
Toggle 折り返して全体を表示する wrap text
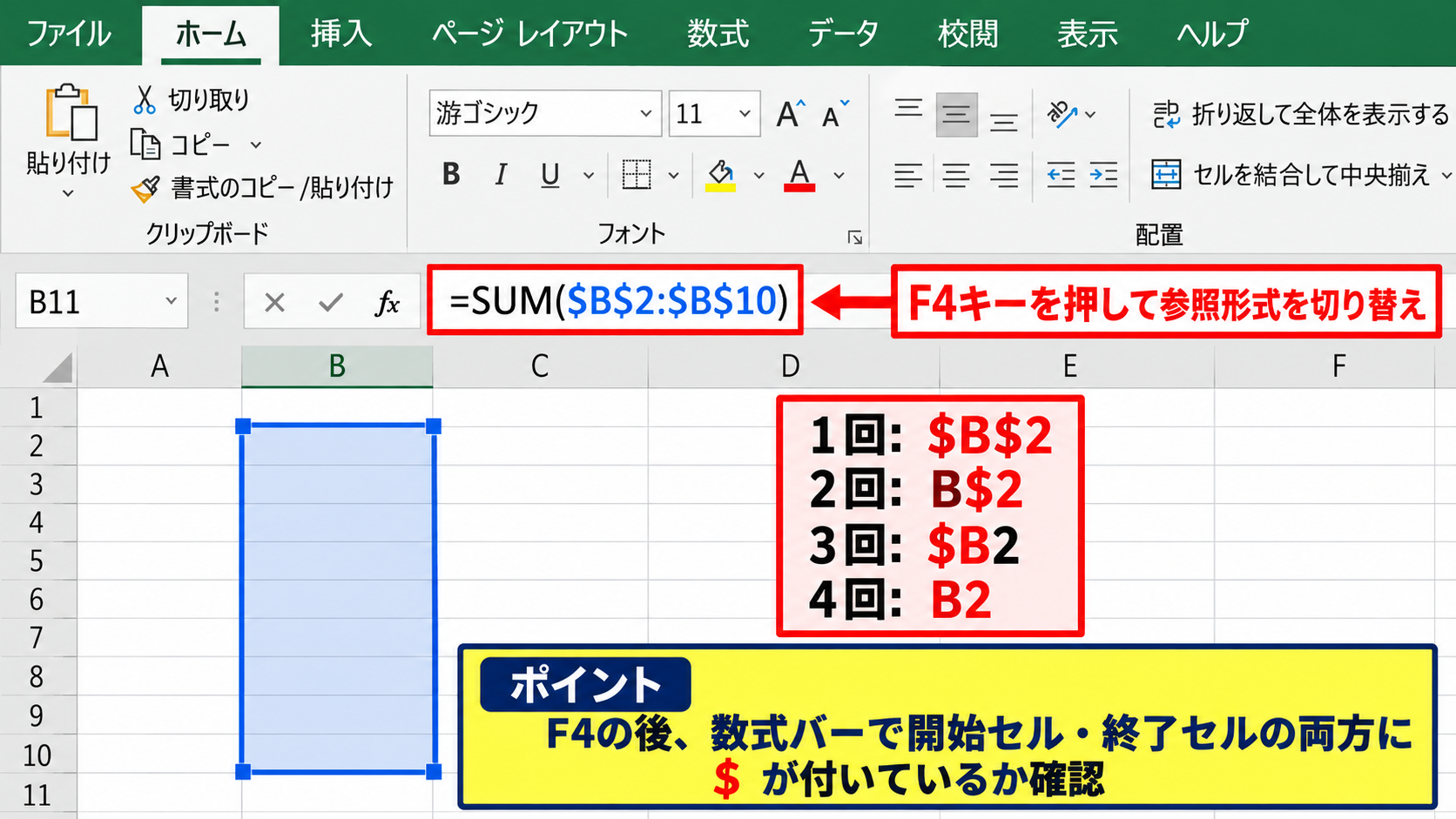point(1301,114)
